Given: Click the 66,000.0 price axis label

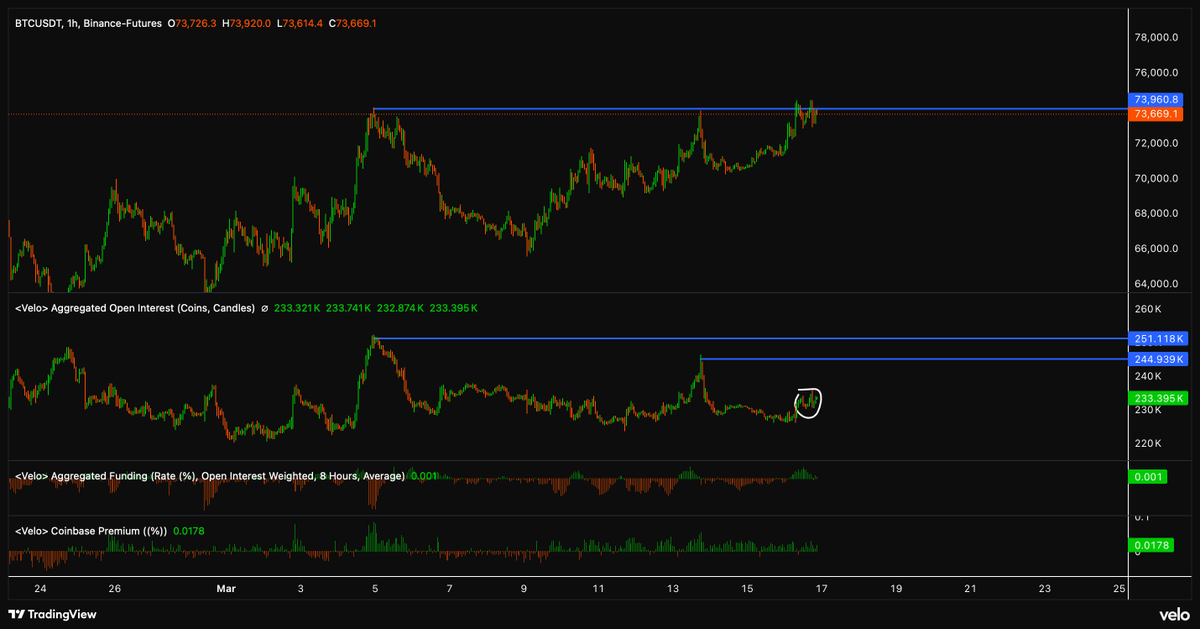Looking at the screenshot, I should click(1156, 248).
